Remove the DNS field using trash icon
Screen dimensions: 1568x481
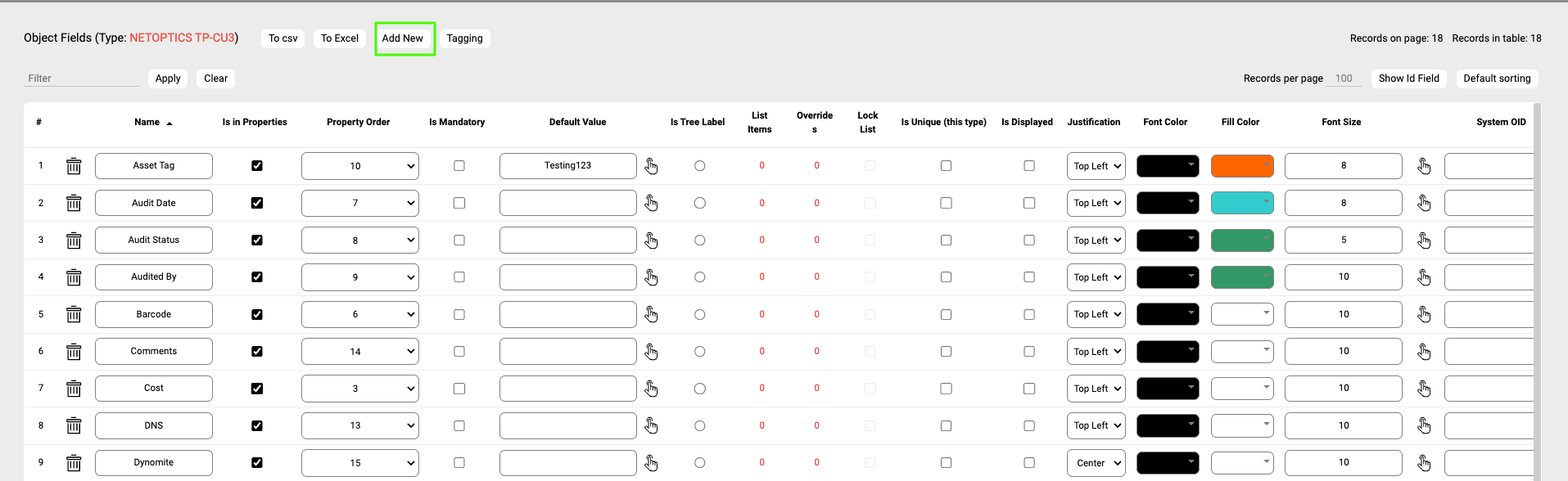click(x=74, y=426)
